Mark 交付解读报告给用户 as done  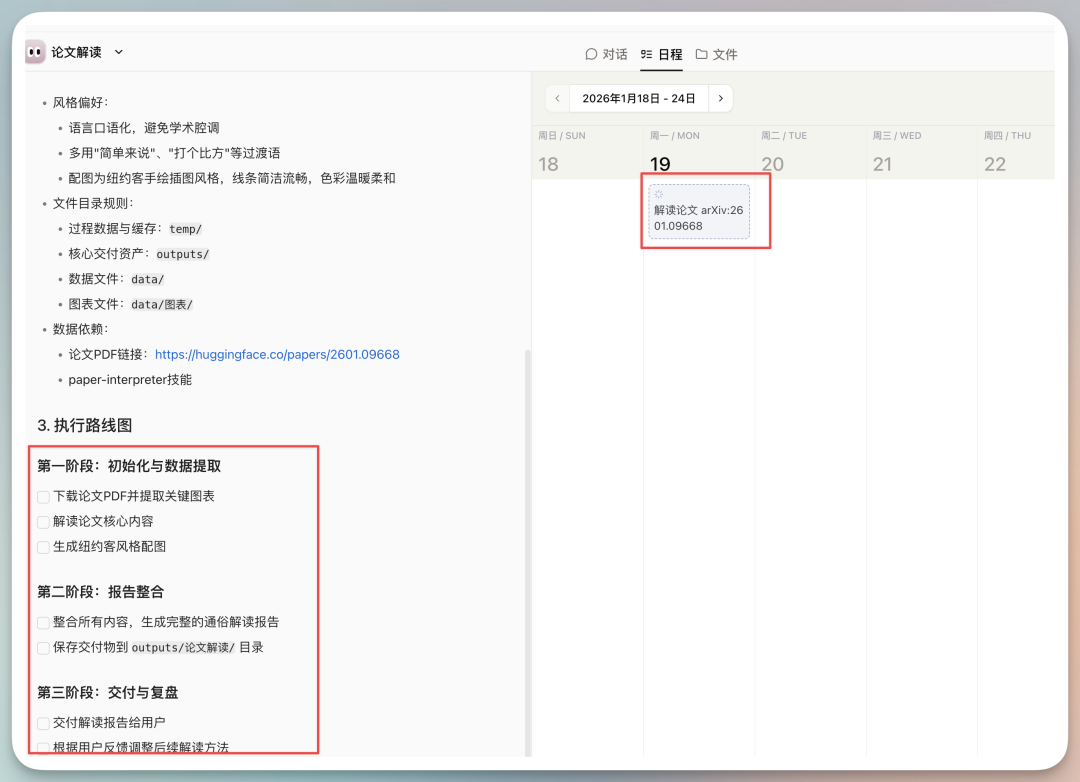tap(43, 723)
